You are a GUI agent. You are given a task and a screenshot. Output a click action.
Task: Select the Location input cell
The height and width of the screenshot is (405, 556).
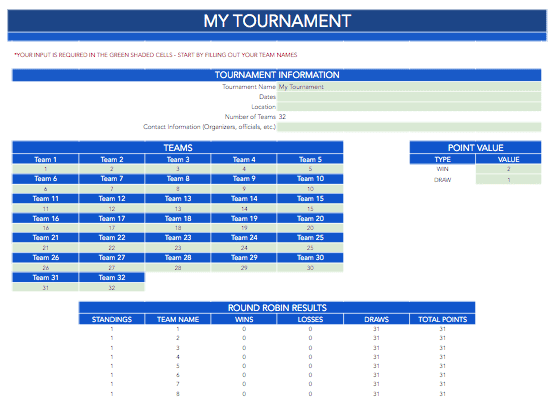409,107
